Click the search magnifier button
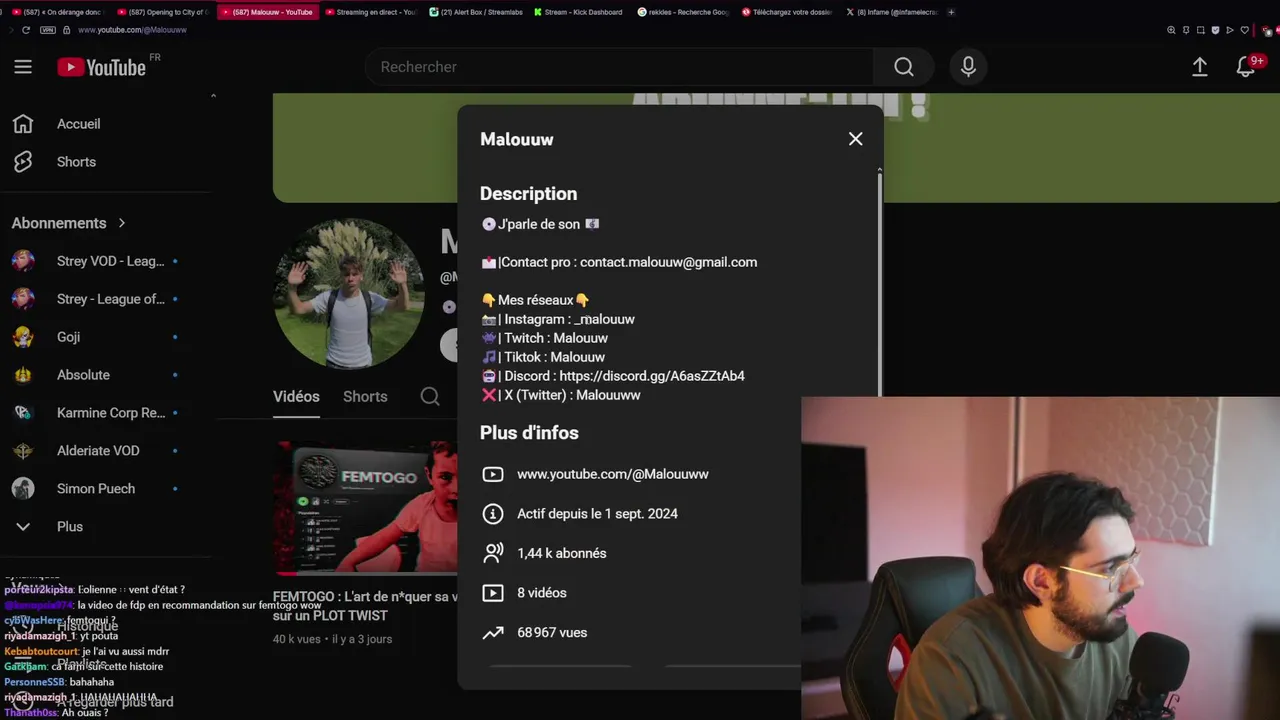 (904, 67)
